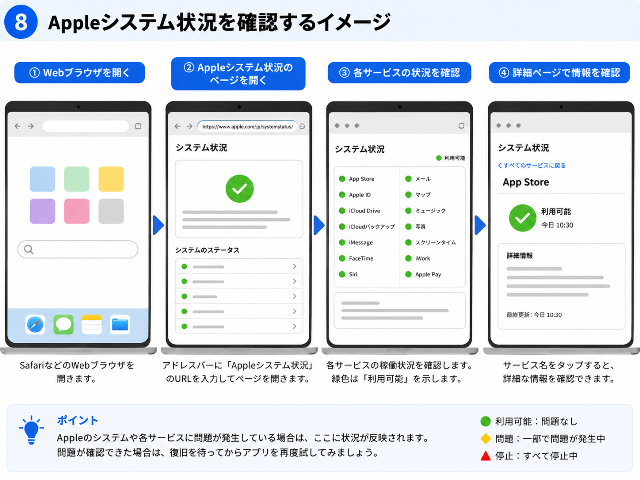This screenshot has height=480, width=640.
Task: Open the スクリーンタイム service entry
Action: click(x=431, y=242)
